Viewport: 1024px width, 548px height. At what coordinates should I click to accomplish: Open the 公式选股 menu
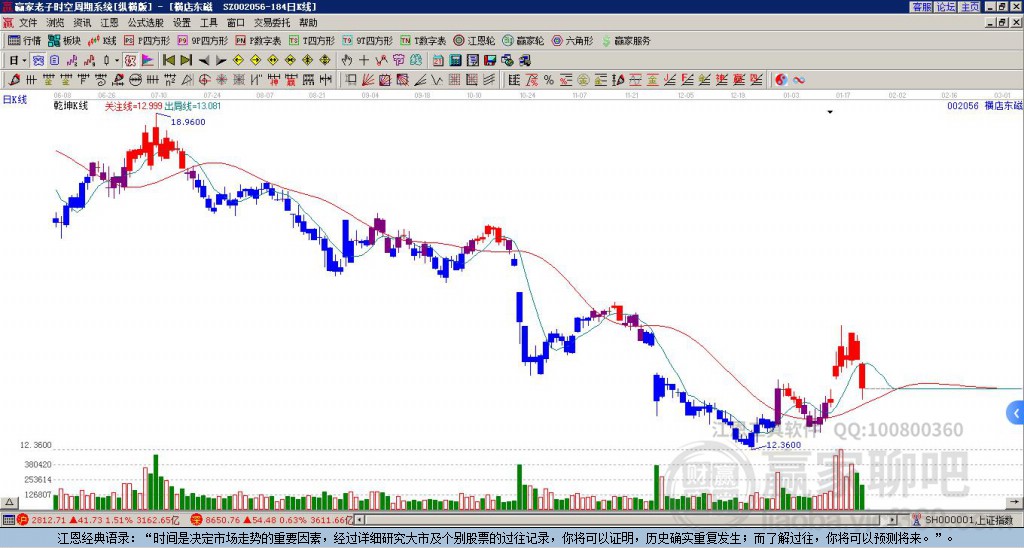(146, 23)
